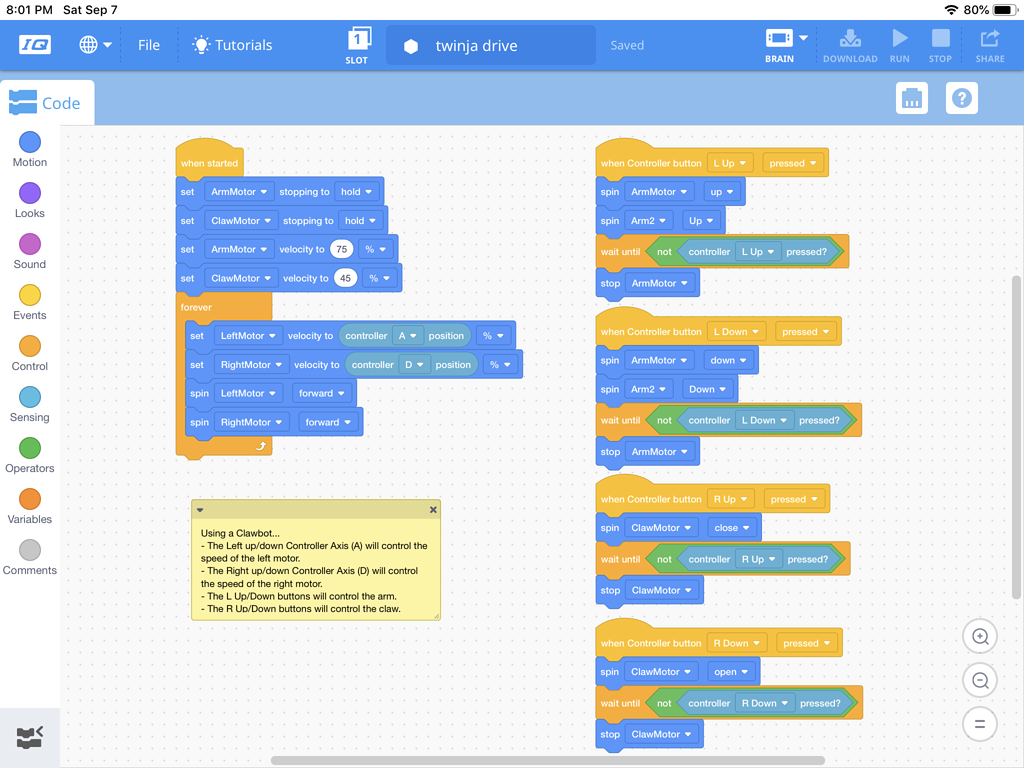Image resolution: width=1024 pixels, height=768 pixels.
Task: Click the zoom in magnifier icon
Action: (x=980, y=637)
